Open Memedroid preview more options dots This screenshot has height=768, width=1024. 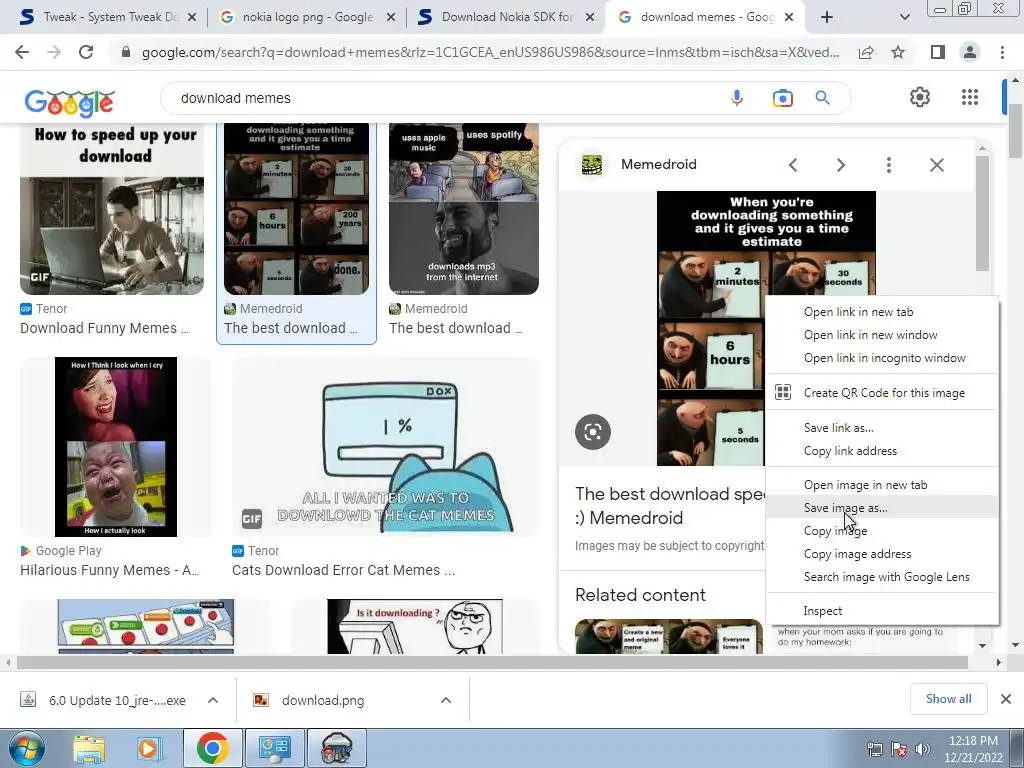(x=888, y=165)
